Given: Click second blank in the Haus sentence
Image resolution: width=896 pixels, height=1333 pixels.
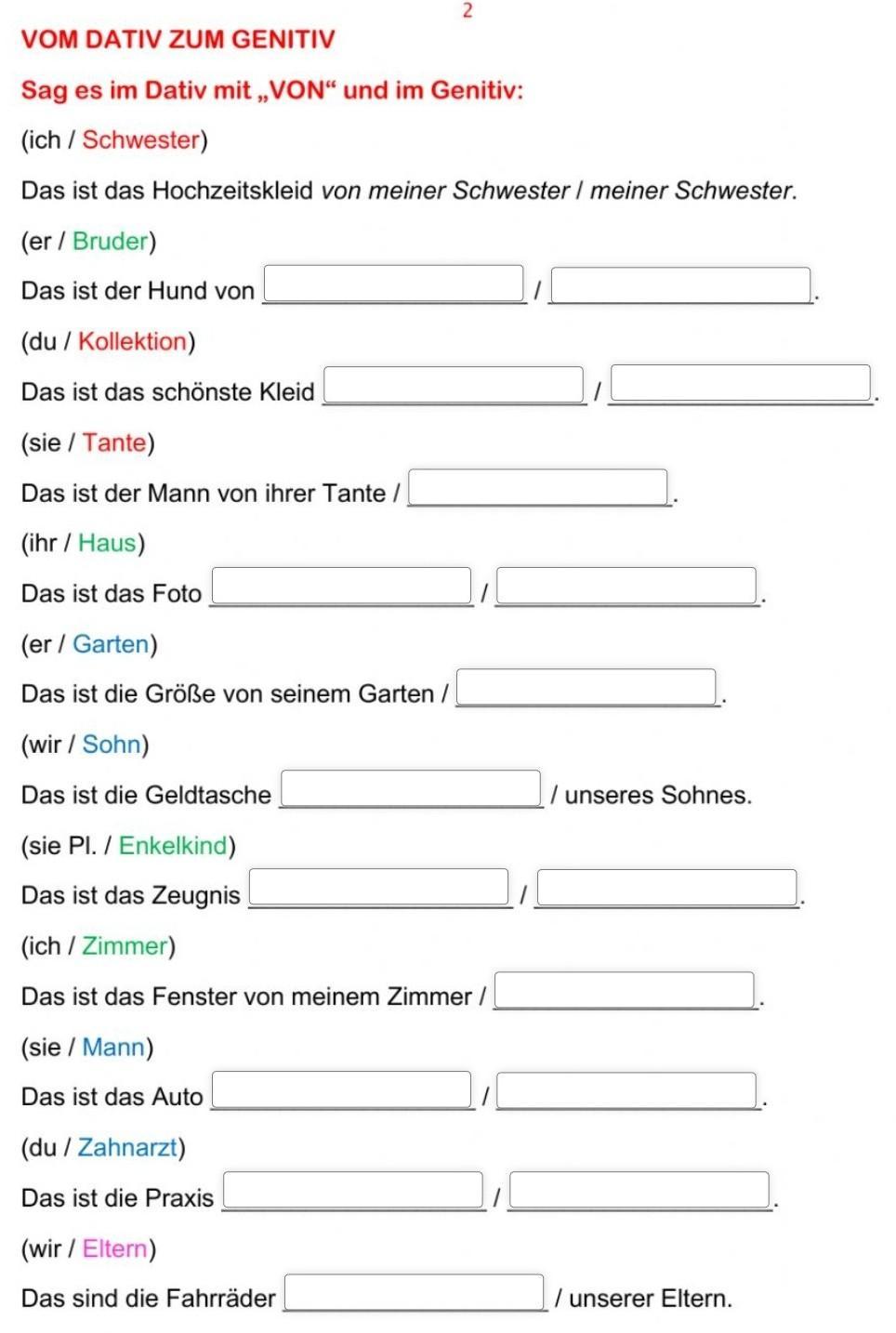Looking at the screenshot, I should coord(626,586).
